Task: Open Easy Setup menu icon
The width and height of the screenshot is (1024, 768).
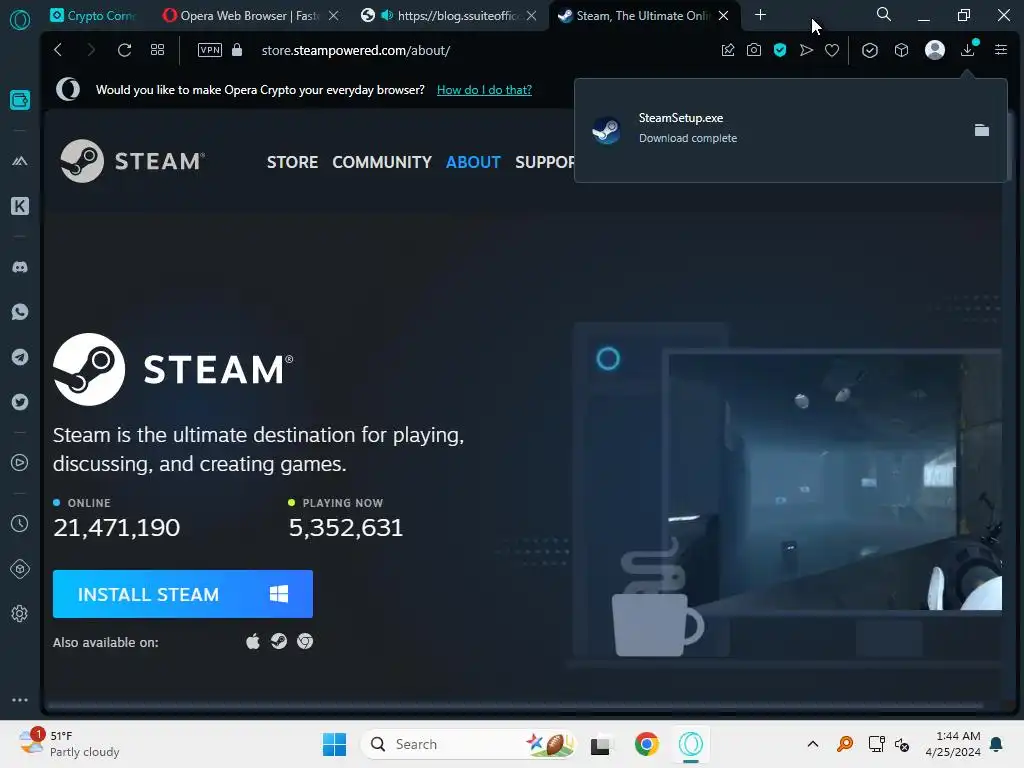Action: (1000, 50)
